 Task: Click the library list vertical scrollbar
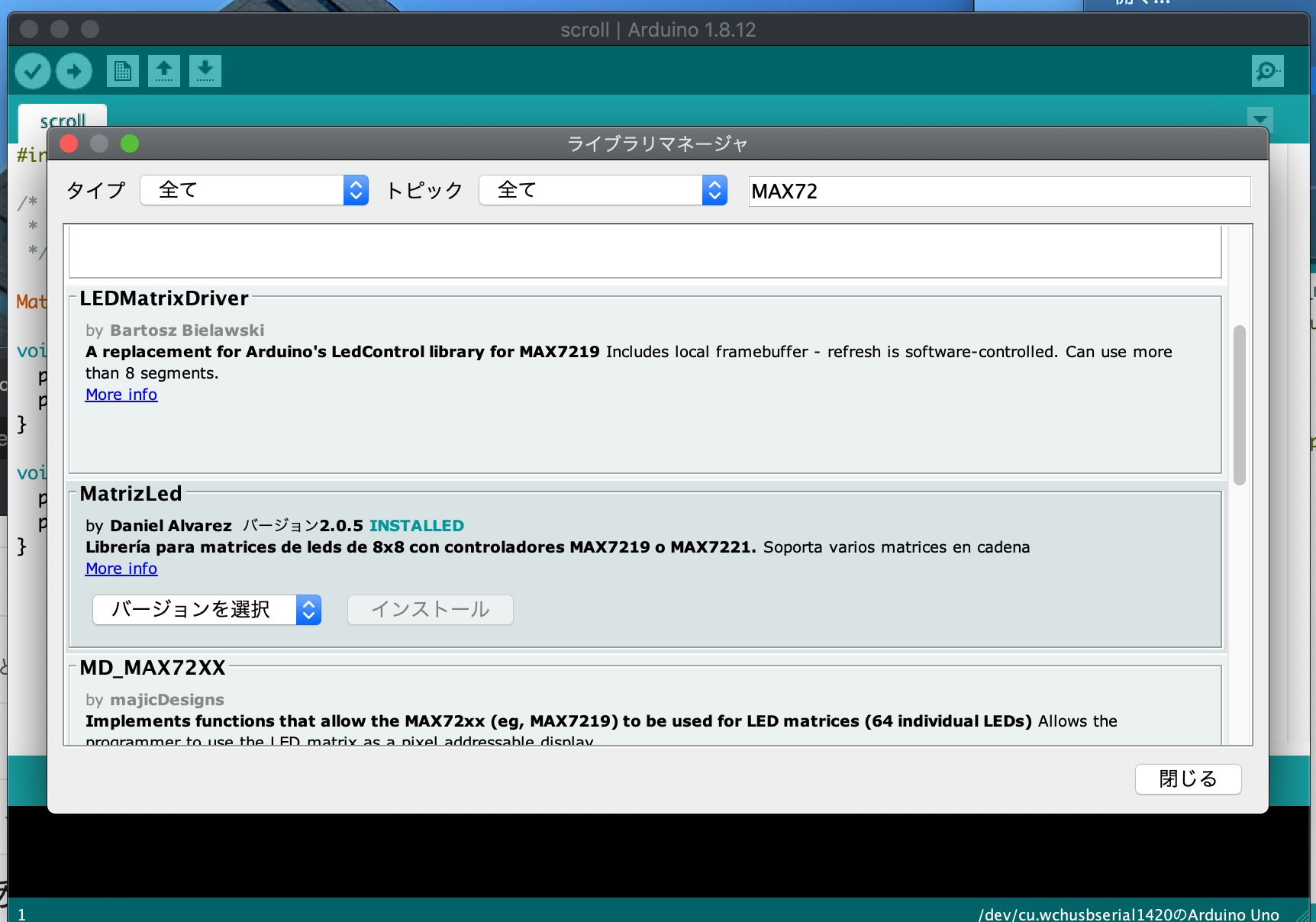[x=1239, y=405]
